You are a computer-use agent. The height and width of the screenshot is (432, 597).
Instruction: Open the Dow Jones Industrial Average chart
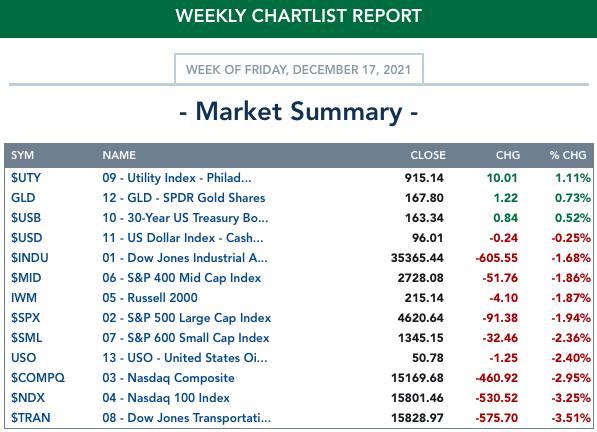(x=185, y=258)
